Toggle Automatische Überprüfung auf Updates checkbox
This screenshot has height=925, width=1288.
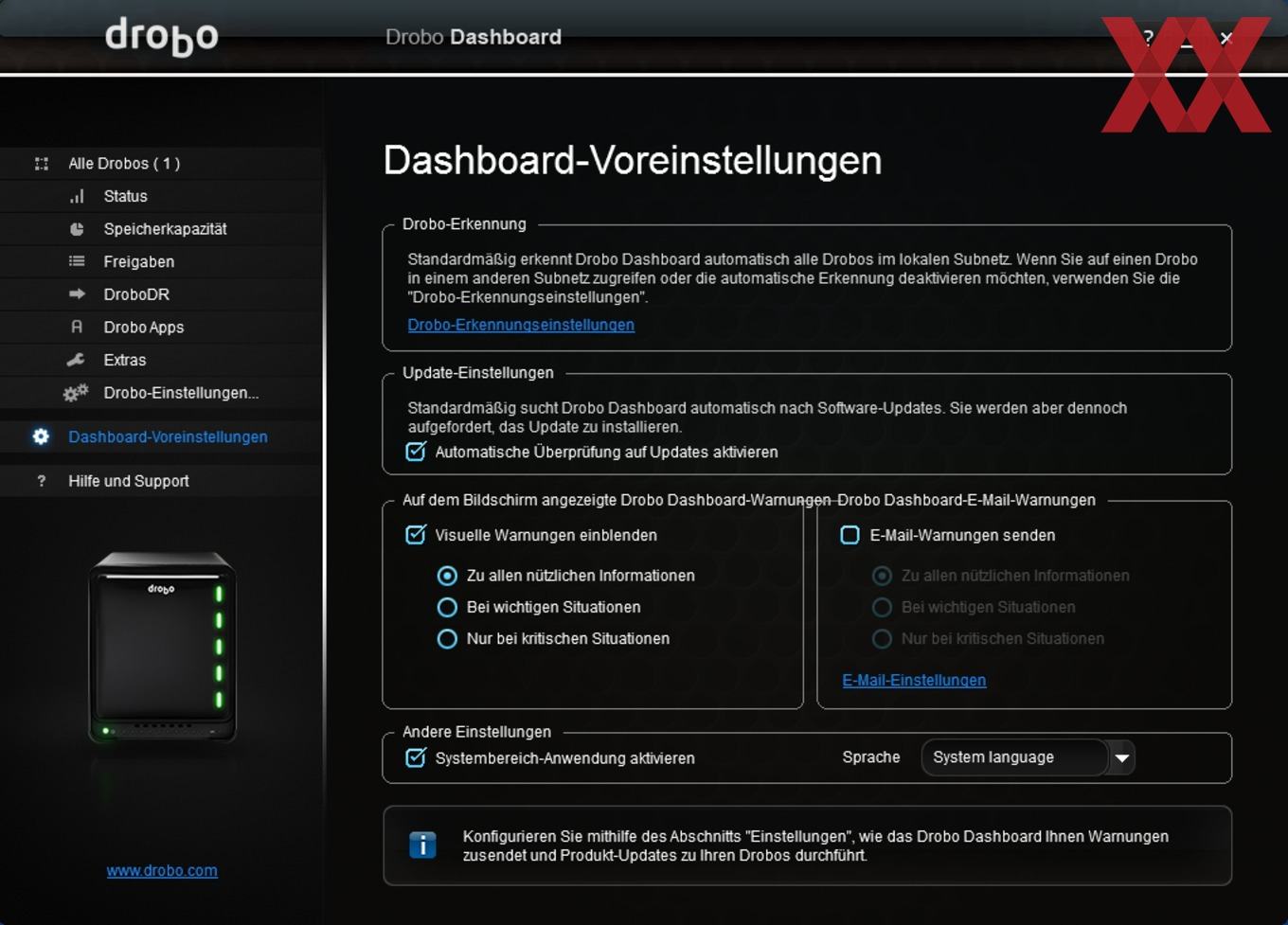click(x=416, y=452)
